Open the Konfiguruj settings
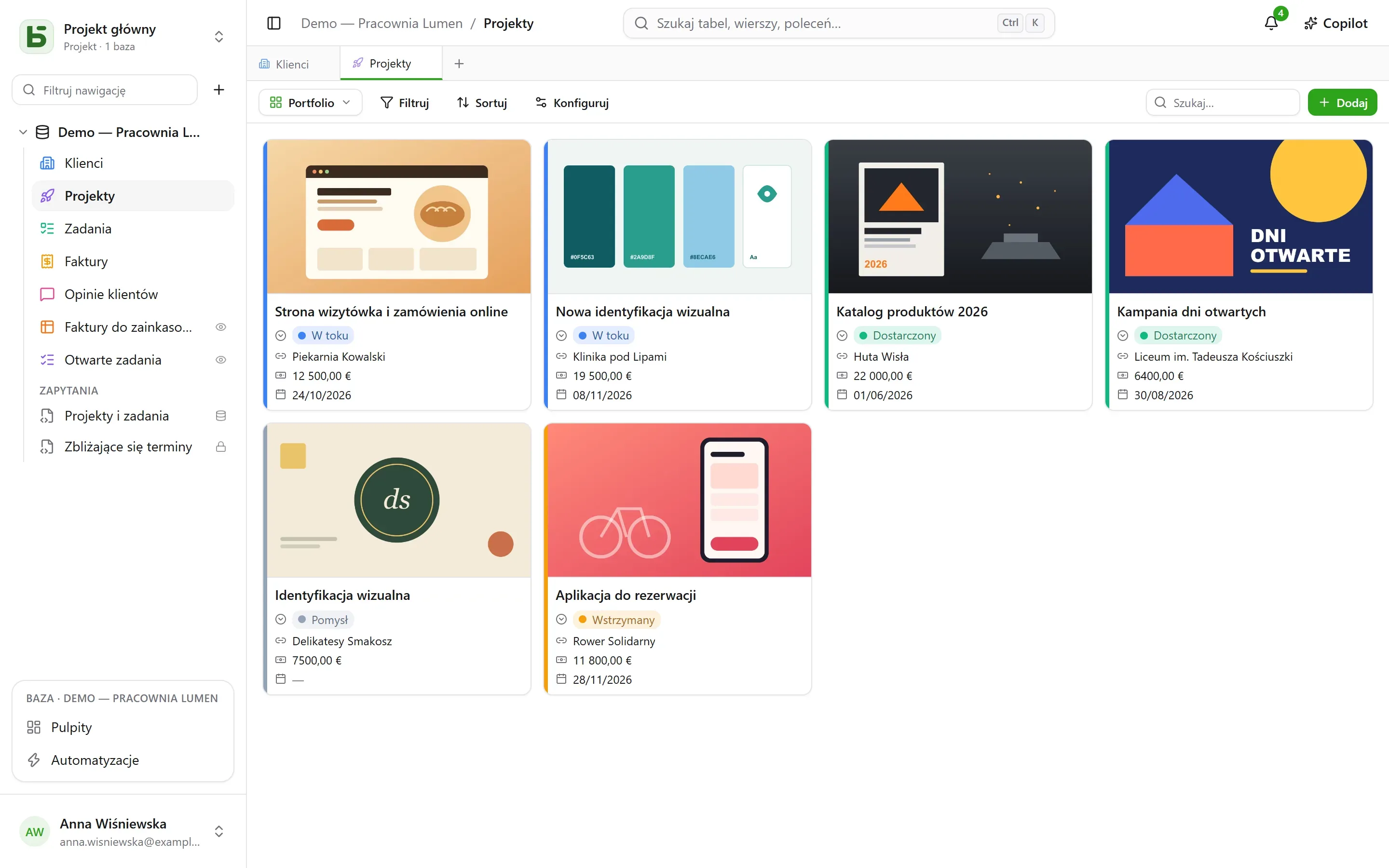1389x868 pixels. (572, 102)
